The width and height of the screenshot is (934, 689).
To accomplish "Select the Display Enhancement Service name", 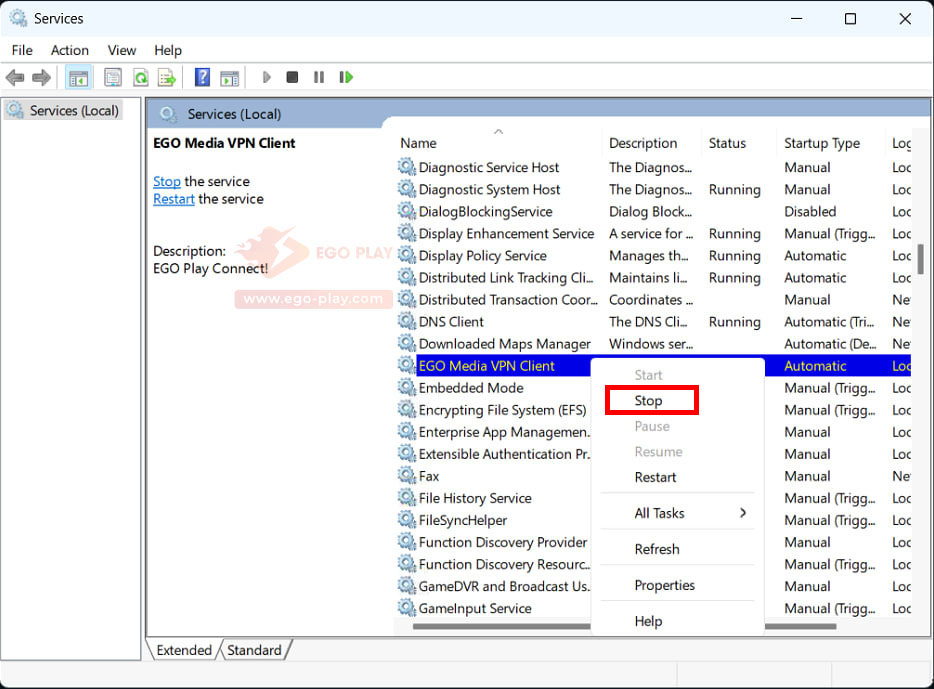I will (x=506, y=233).
